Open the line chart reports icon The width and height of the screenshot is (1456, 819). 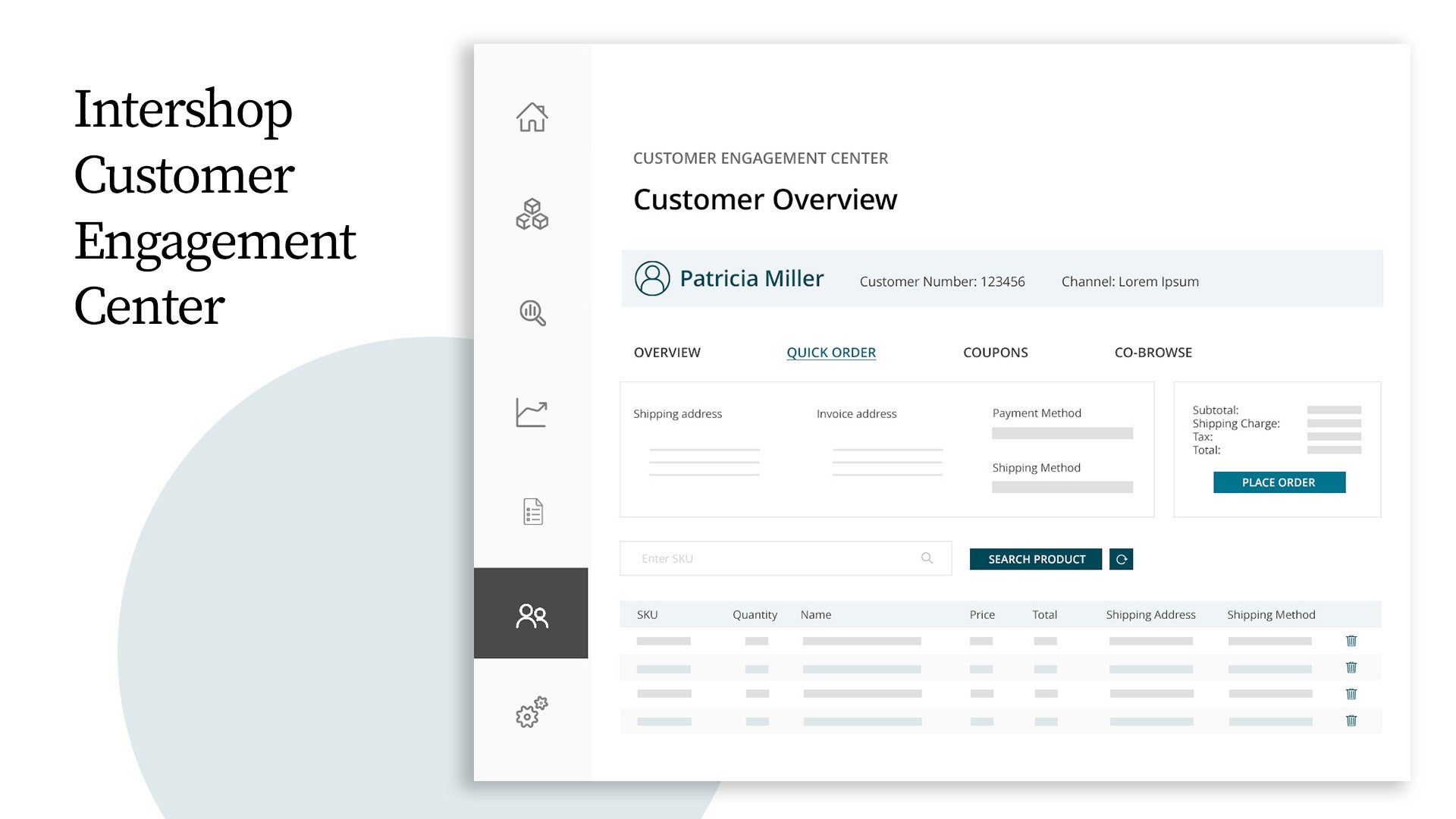click(x=531, y=413)
